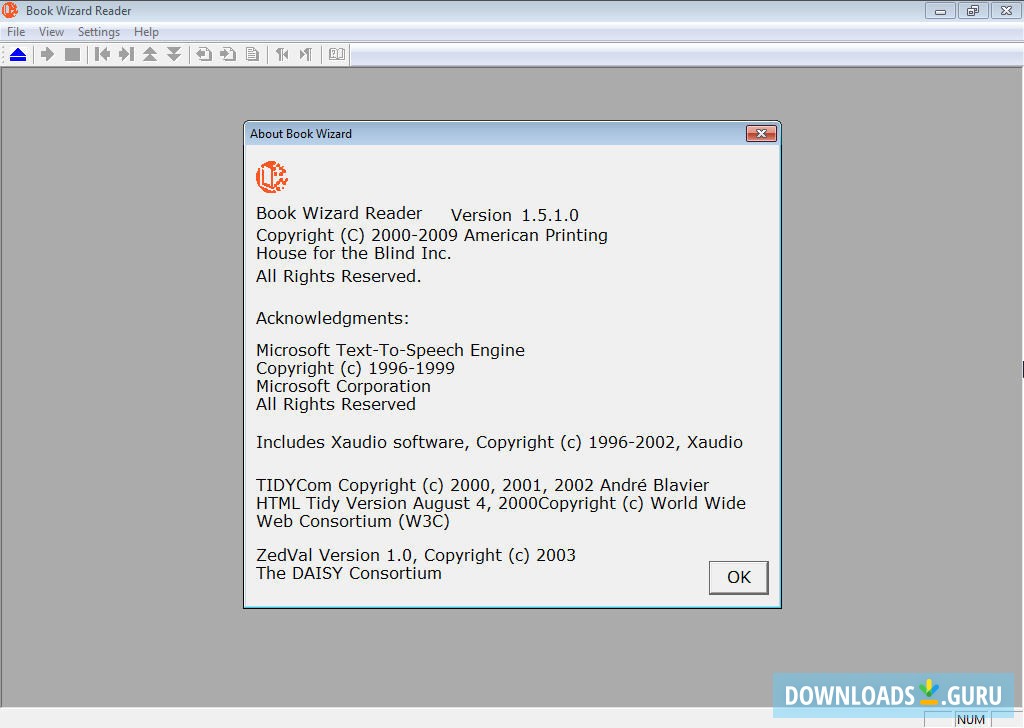
Task: Click the 'TIDYCom Copyright' line
Action: coord(483,486)
